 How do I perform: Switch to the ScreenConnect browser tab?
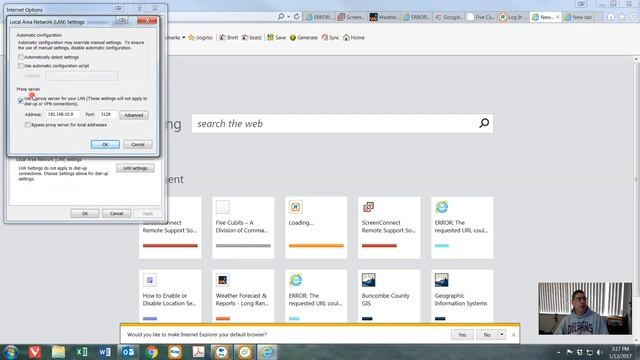click(x=351, y=17)
